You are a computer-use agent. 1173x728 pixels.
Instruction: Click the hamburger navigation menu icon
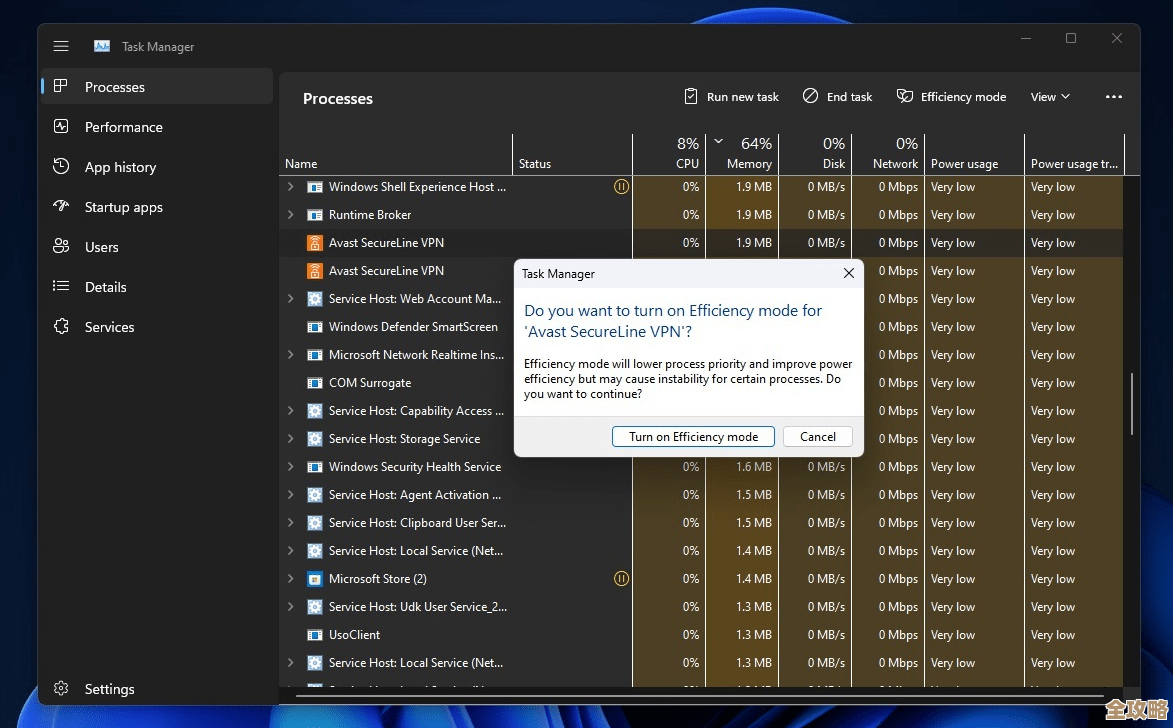61,46
